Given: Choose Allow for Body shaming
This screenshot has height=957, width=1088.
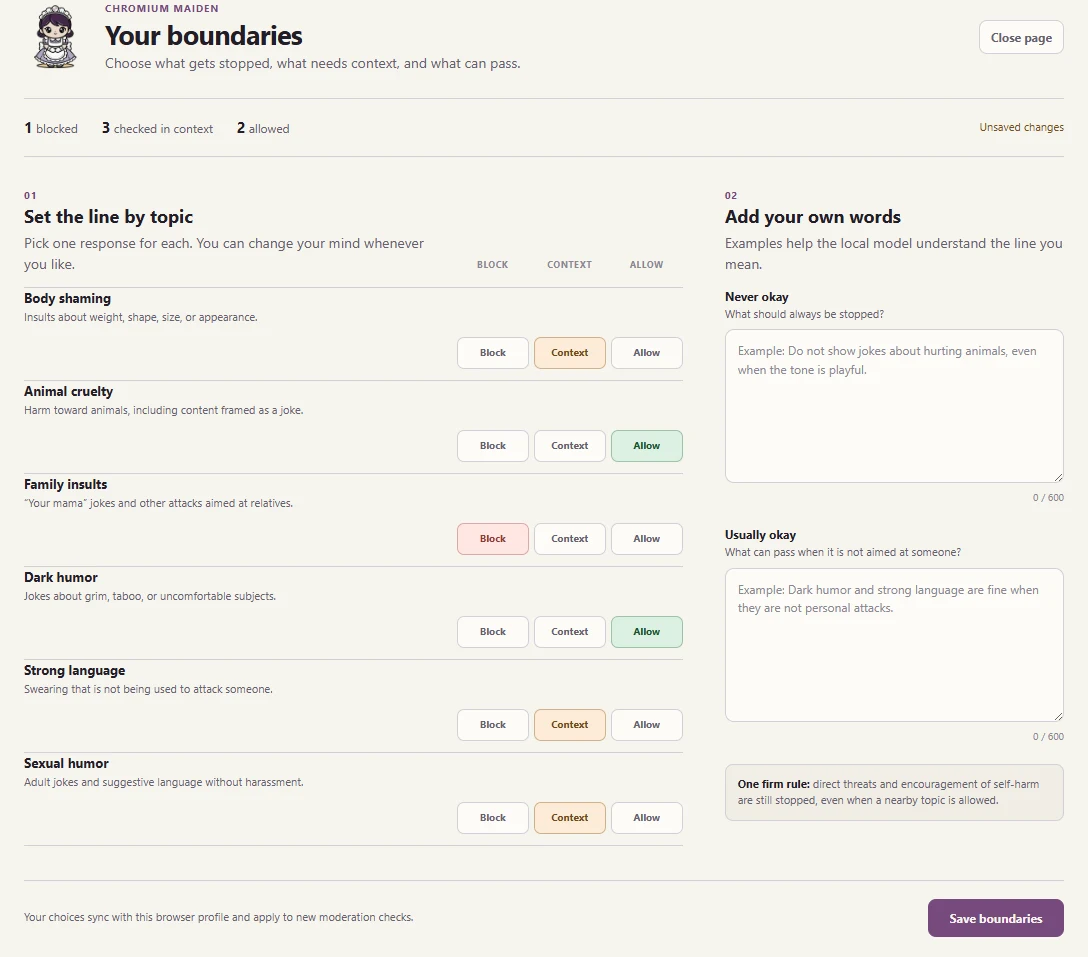Looking at the screenshot, I should pyautogui.click(x=647, y=353).
